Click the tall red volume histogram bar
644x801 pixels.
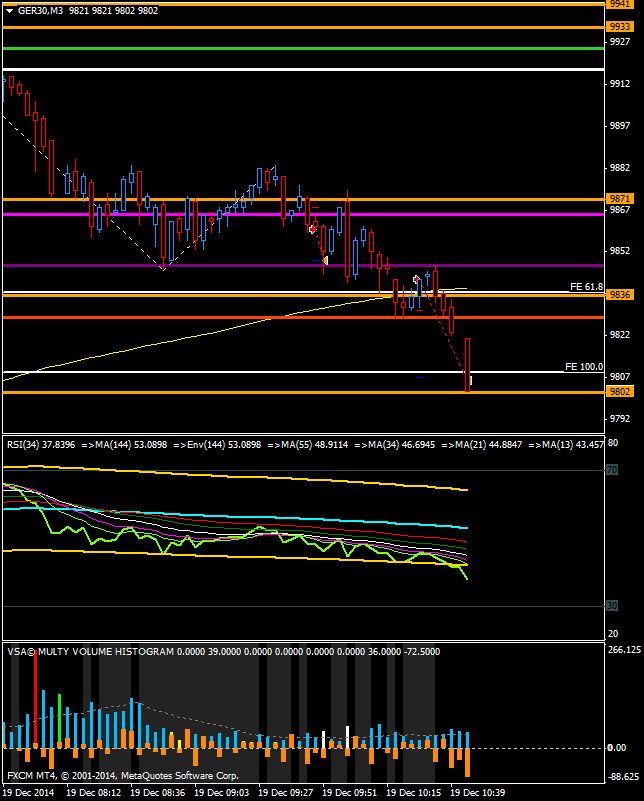pos(36,705)
